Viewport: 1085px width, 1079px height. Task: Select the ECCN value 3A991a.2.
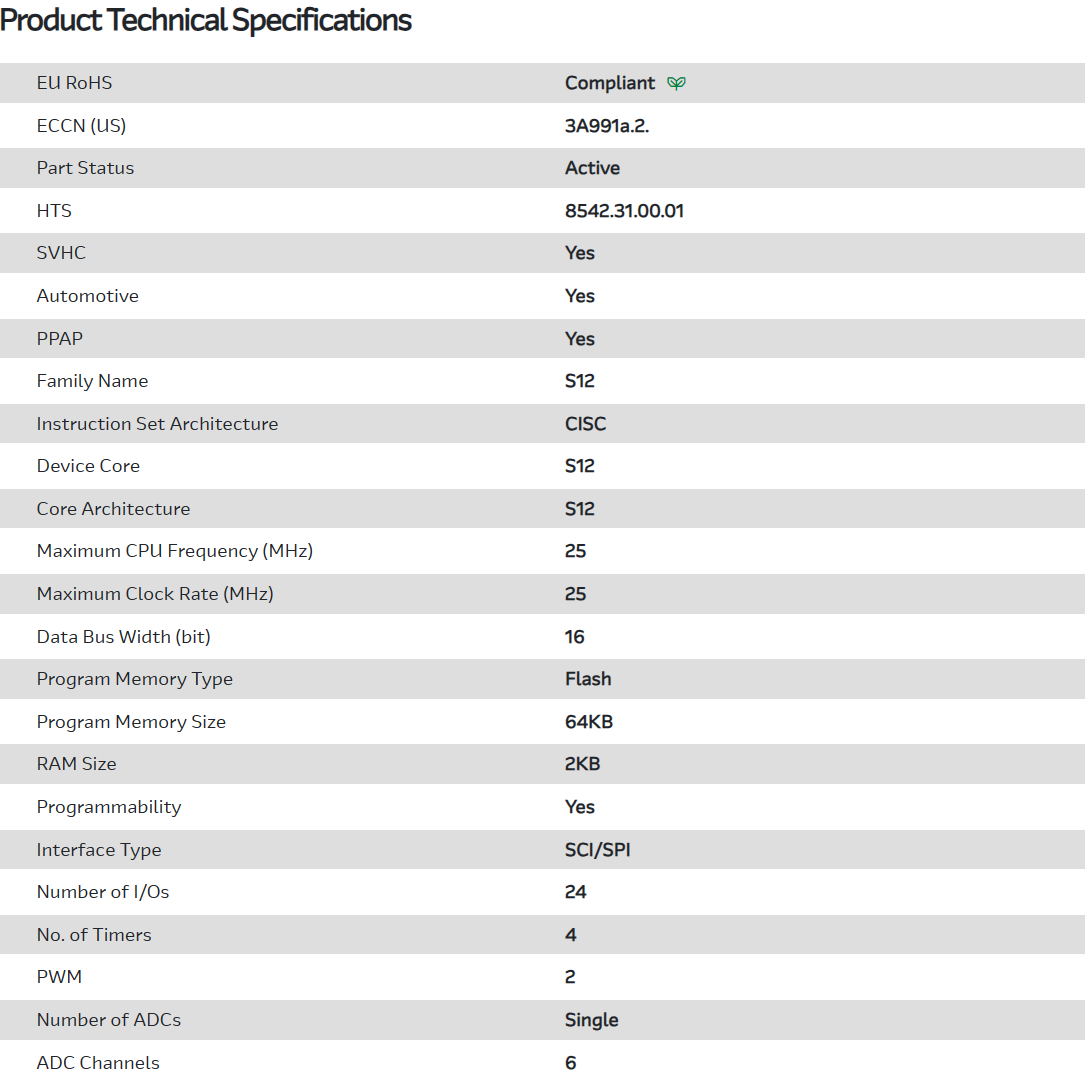coord(607,126)
